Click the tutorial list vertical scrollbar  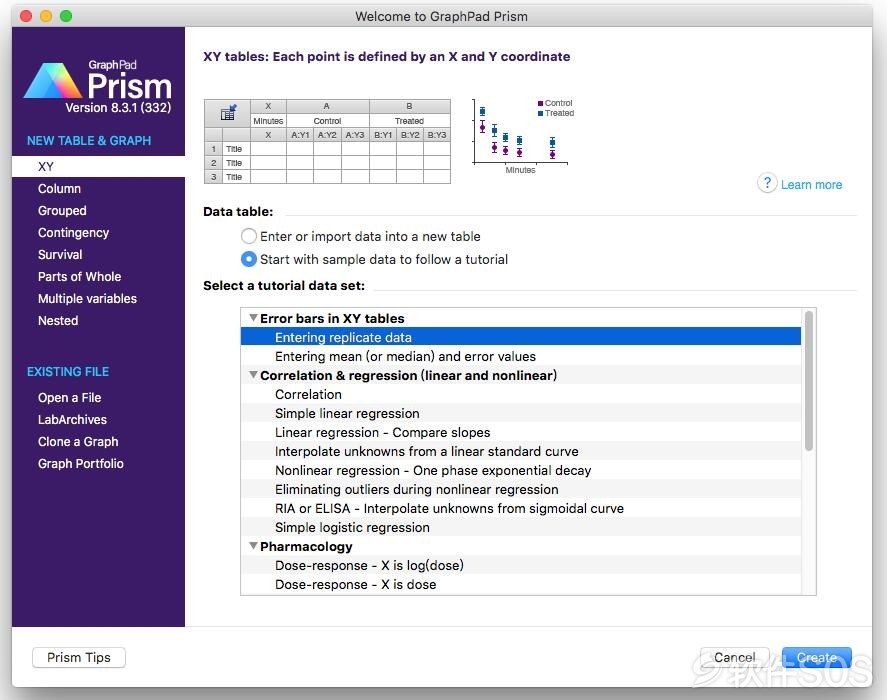[x=809, y=380]
